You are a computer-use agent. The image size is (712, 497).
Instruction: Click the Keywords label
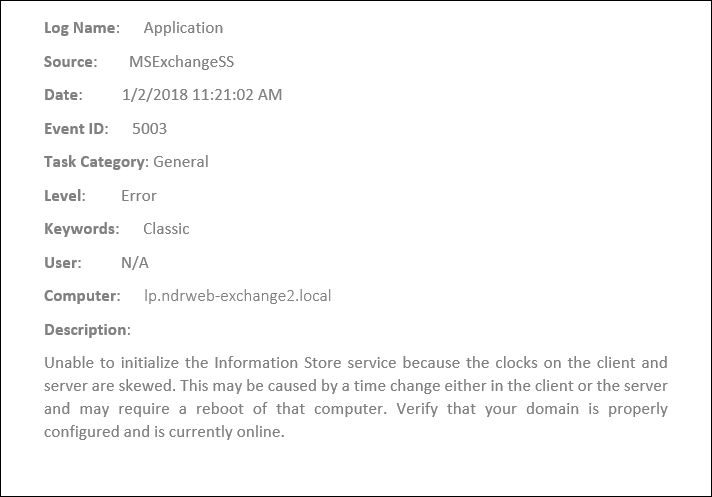point(81,229)
